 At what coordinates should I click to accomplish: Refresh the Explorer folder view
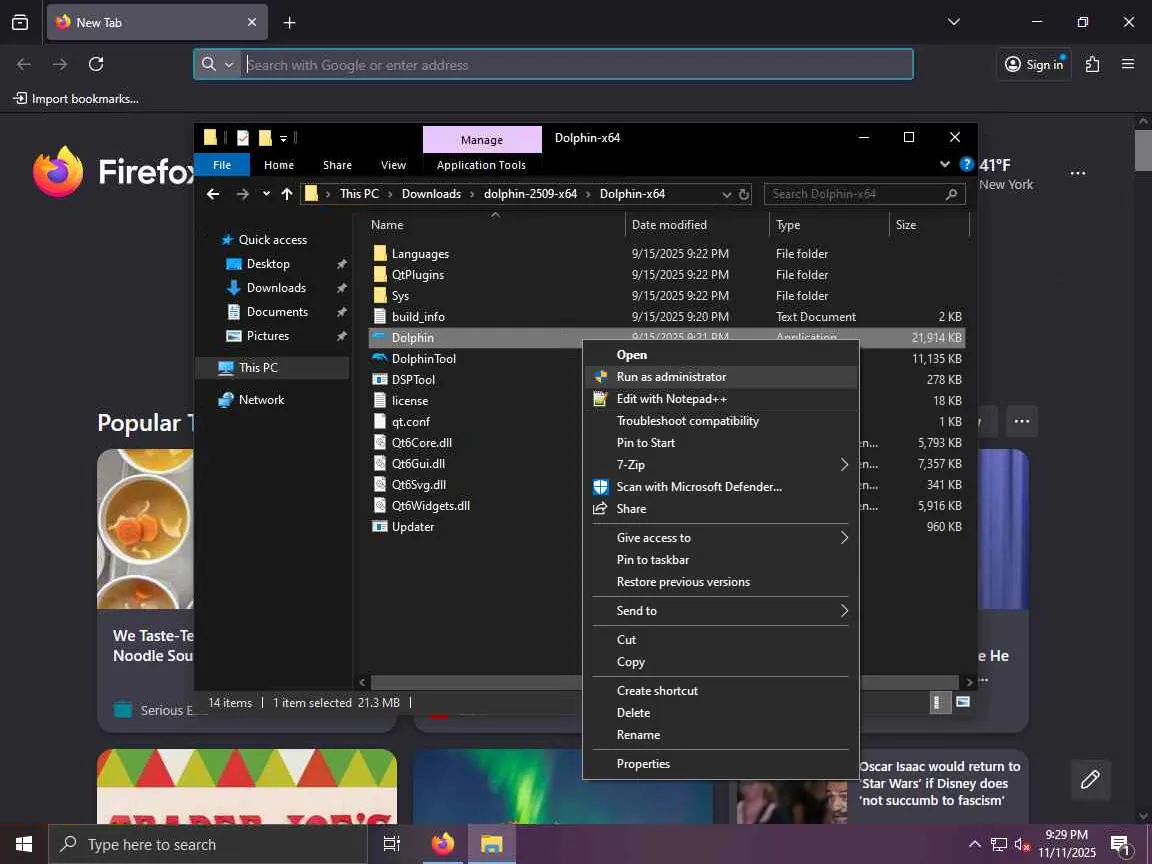[744, 194]
